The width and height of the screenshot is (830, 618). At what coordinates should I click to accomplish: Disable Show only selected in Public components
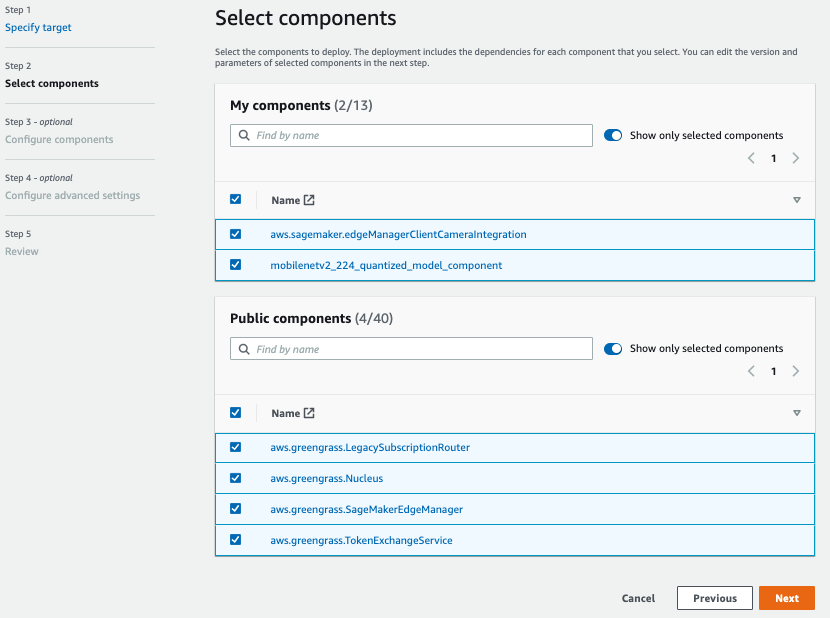[613, 348]
